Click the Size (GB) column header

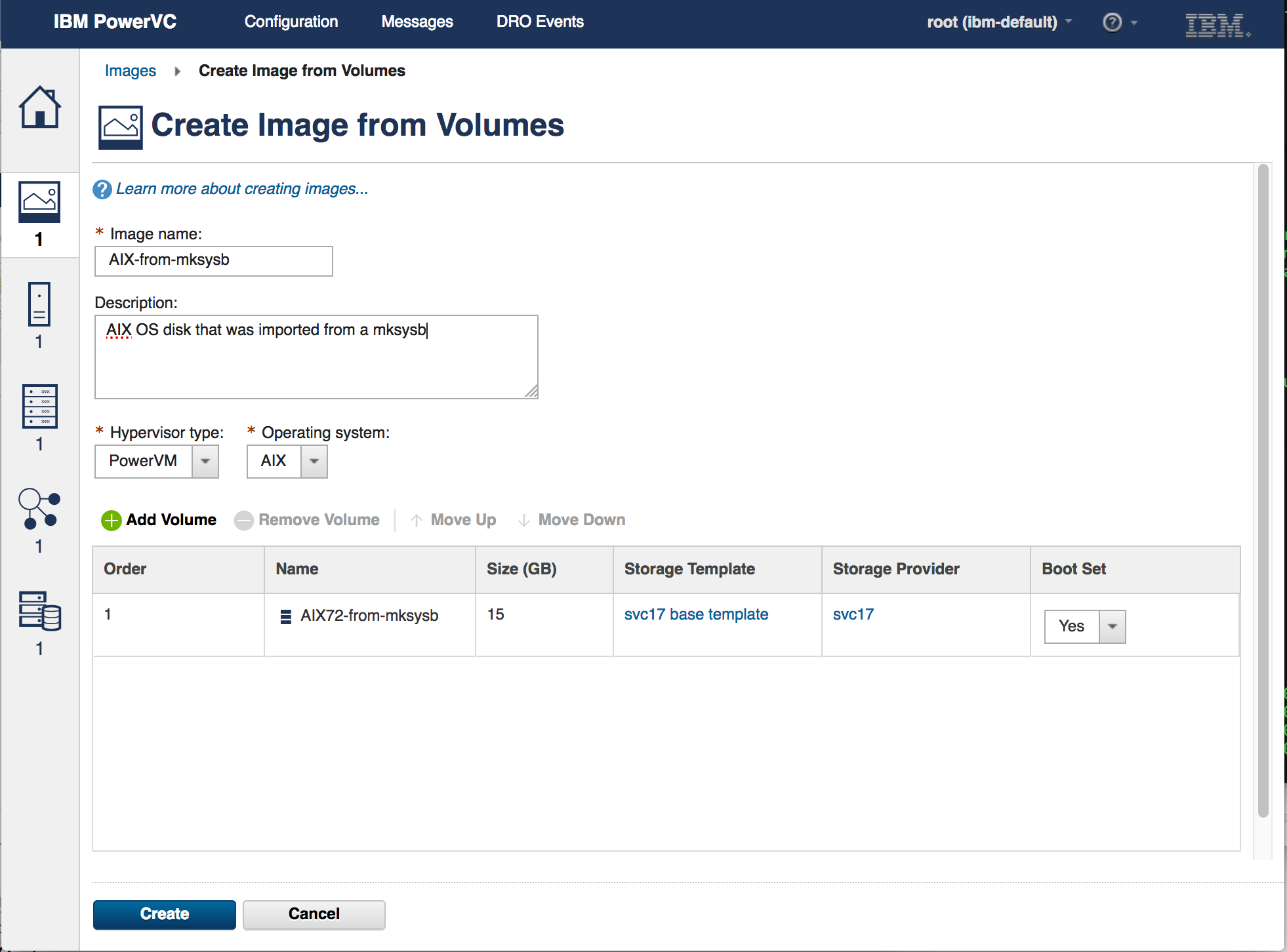(x=544, y=569)
